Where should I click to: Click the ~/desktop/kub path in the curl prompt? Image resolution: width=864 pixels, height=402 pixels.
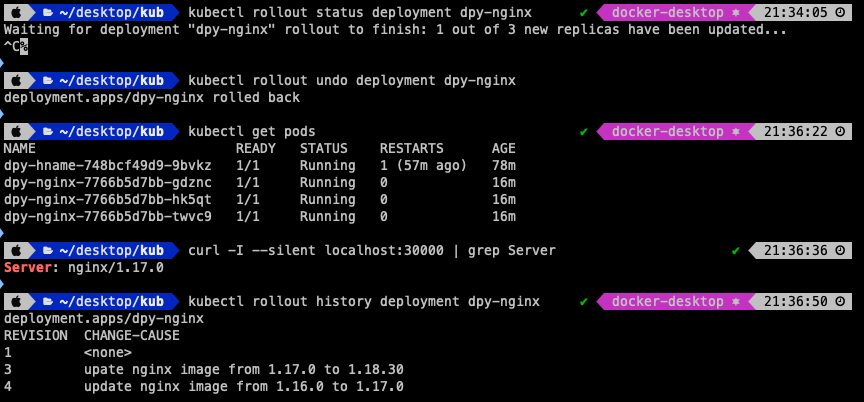pyautogui.click(x=111, y=251)
